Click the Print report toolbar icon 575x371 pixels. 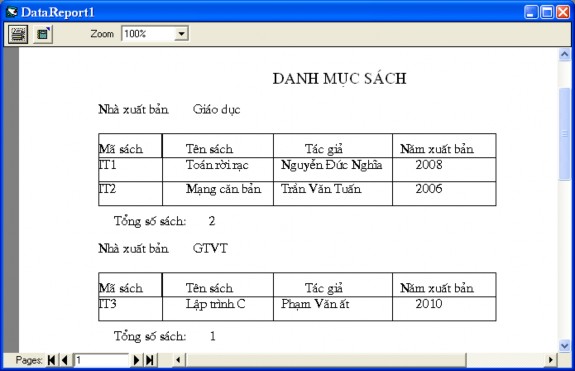coord(18,34)
